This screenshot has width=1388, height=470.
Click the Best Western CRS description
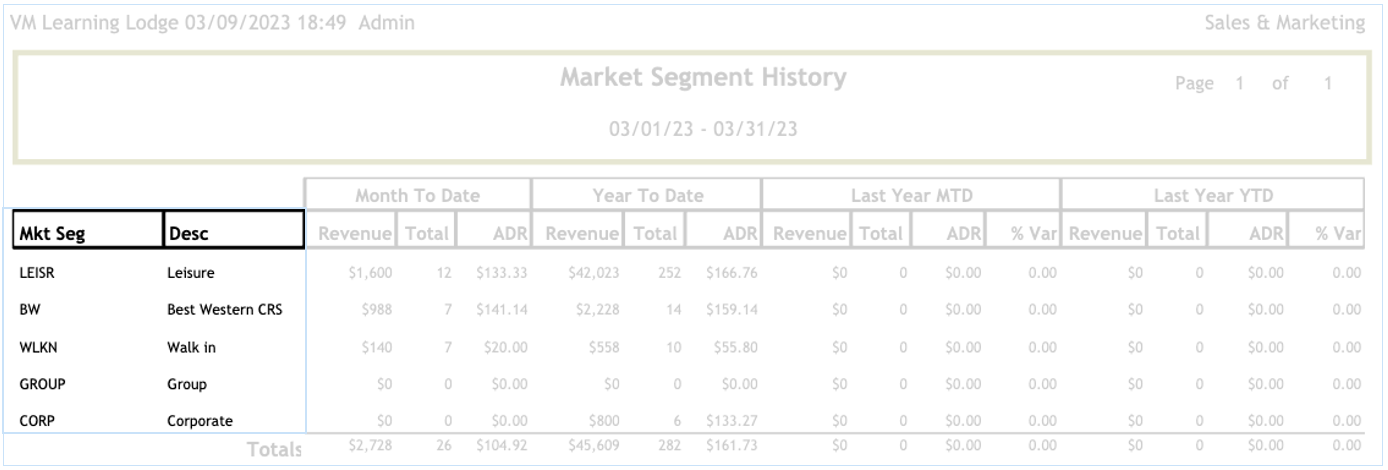(224, 310)
